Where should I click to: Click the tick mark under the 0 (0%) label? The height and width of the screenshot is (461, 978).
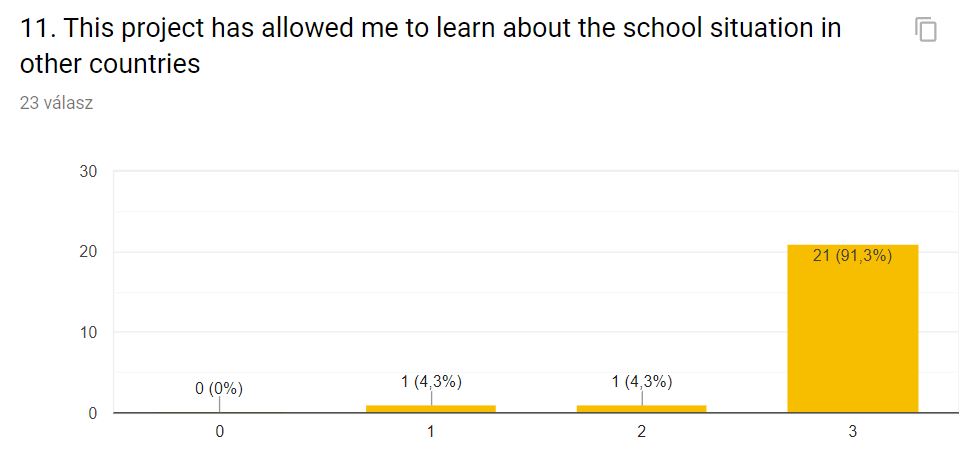click(220, 404)
